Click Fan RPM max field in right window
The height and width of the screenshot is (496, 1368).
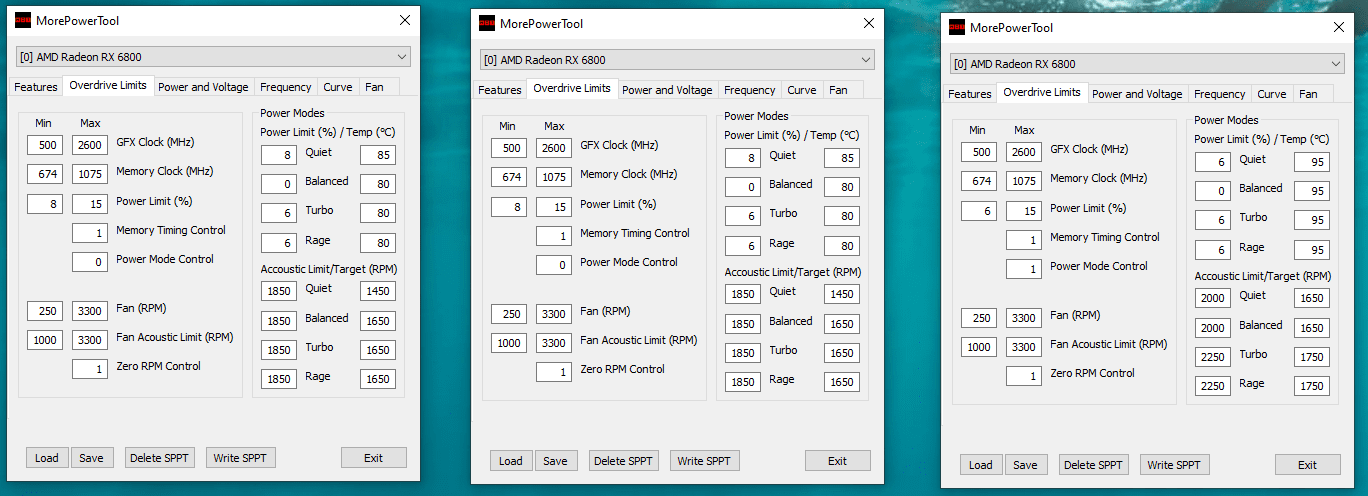1024,318
